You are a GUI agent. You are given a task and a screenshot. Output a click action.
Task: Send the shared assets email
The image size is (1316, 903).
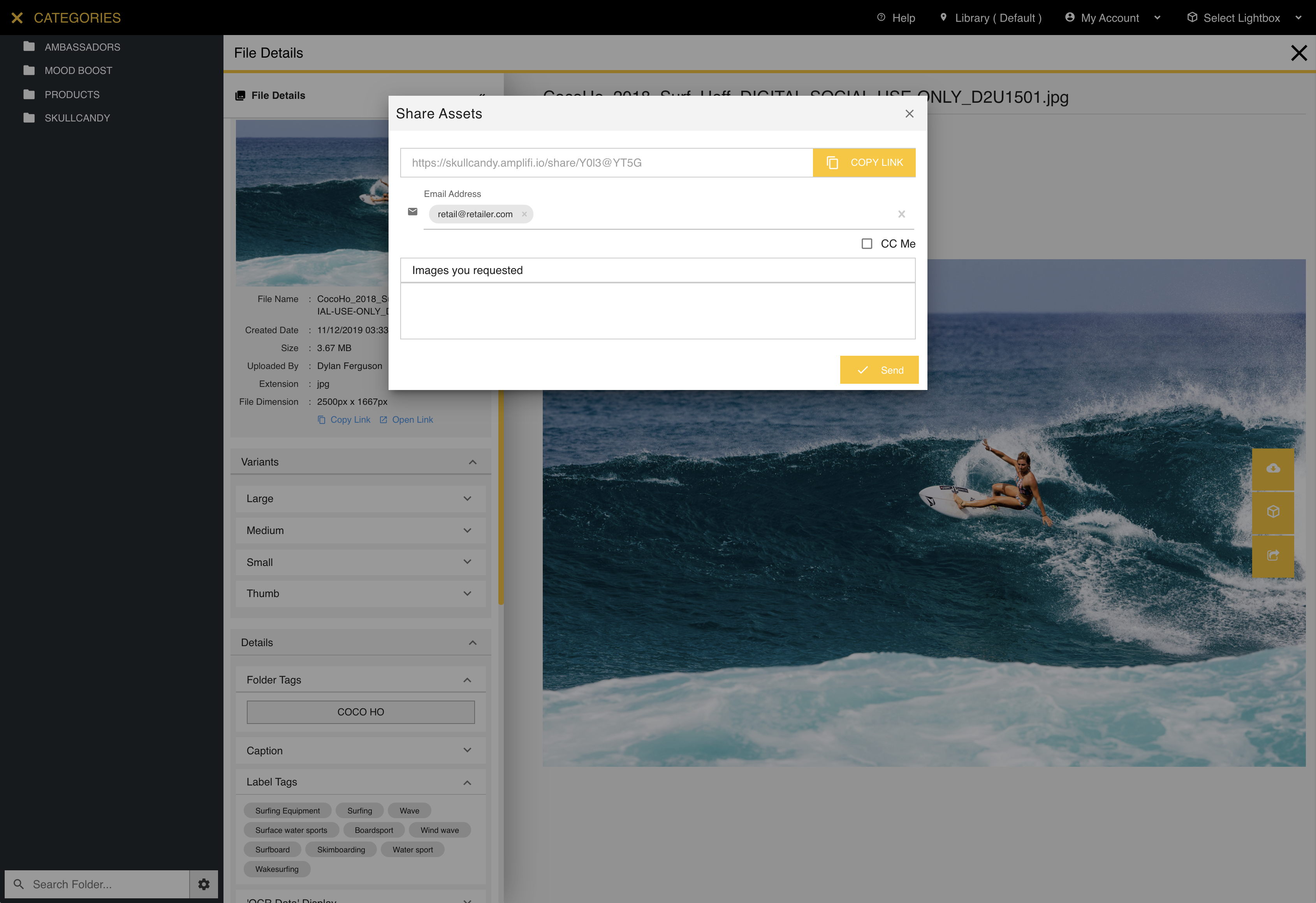click(879, 370)
